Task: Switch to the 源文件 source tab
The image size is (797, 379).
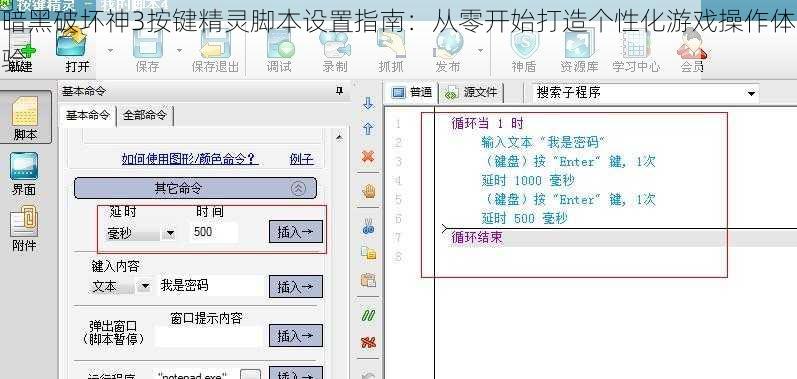Action: click(x=471, y=92)
